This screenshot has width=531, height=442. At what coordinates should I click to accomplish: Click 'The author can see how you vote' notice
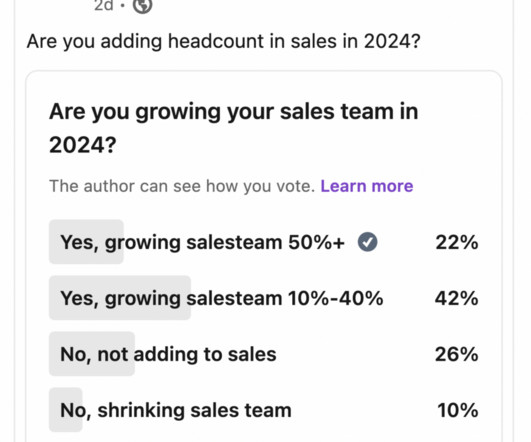[182, 186]
